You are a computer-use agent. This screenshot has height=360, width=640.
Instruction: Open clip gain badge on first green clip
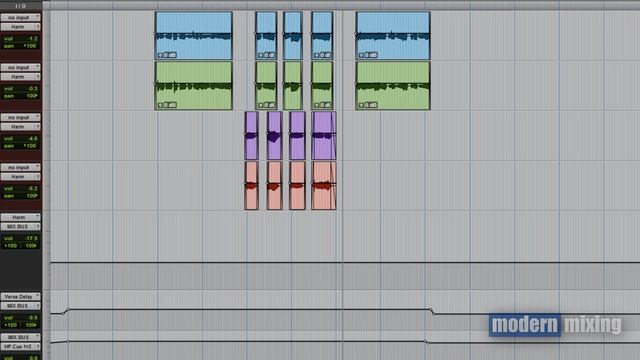click(167, 105)
